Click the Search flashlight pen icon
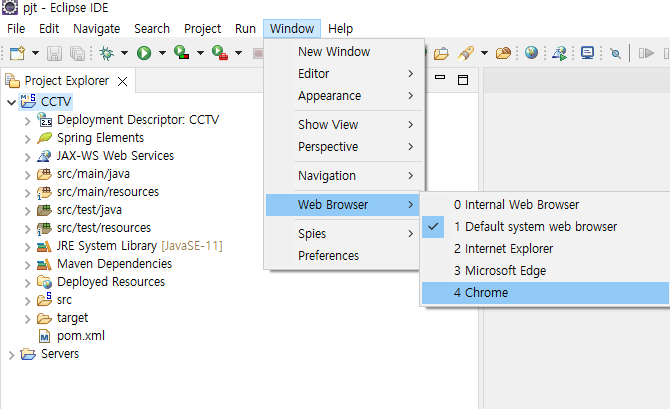Viewport: 670px width, 409px height. [x=466, y=53]
